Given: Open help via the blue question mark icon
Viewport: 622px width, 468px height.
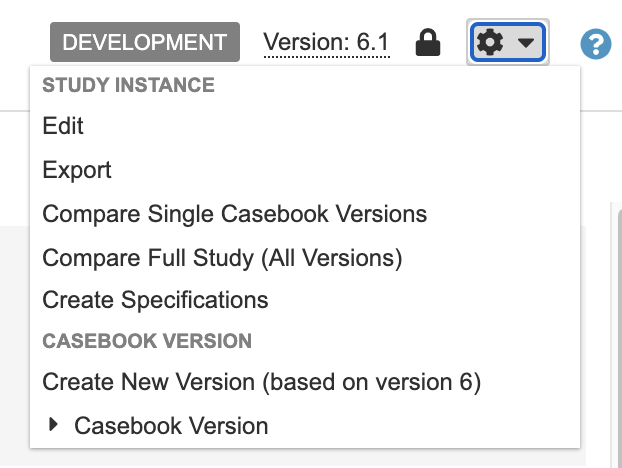Looking at the screenshot, I should click(x=596, y=44).
